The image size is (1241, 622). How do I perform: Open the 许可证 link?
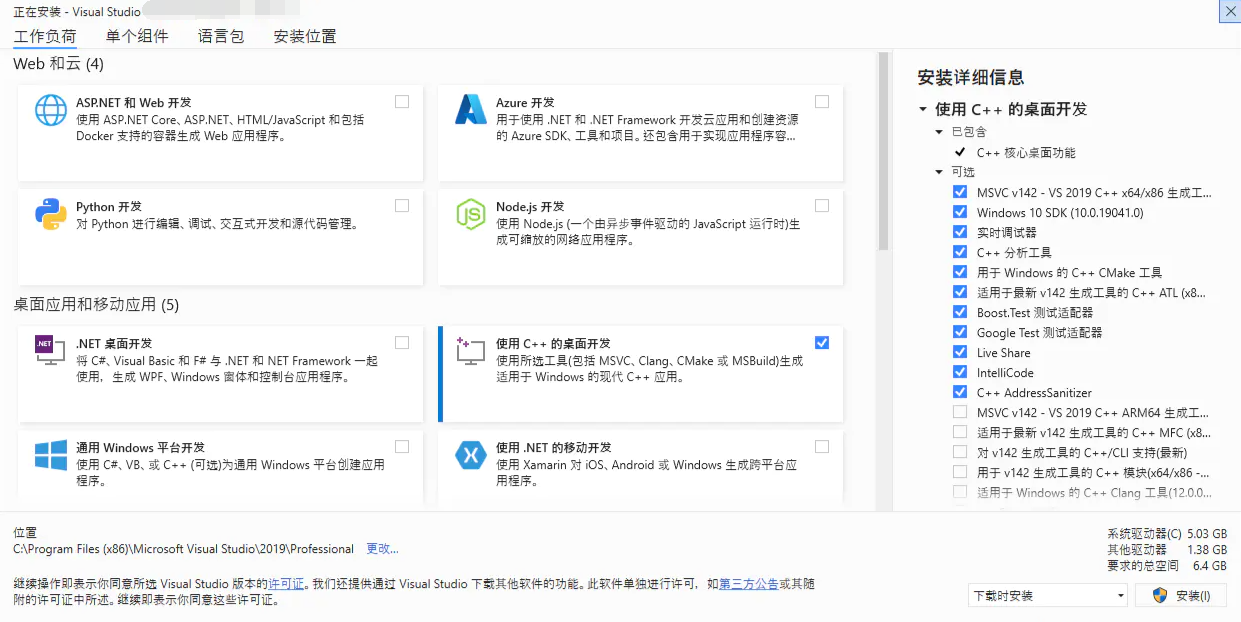[x=286, y=583]
